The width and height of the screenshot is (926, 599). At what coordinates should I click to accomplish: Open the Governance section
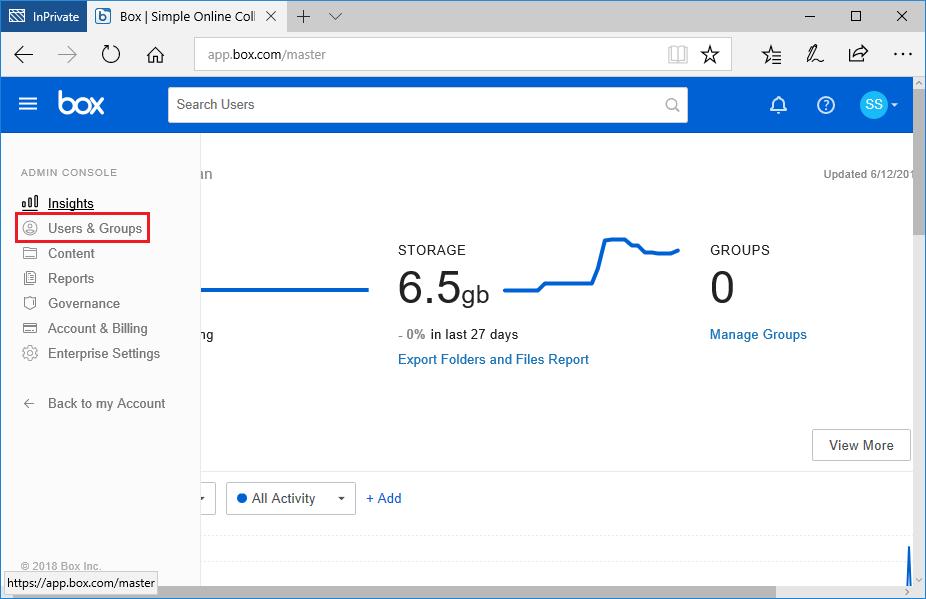(84, 303)
